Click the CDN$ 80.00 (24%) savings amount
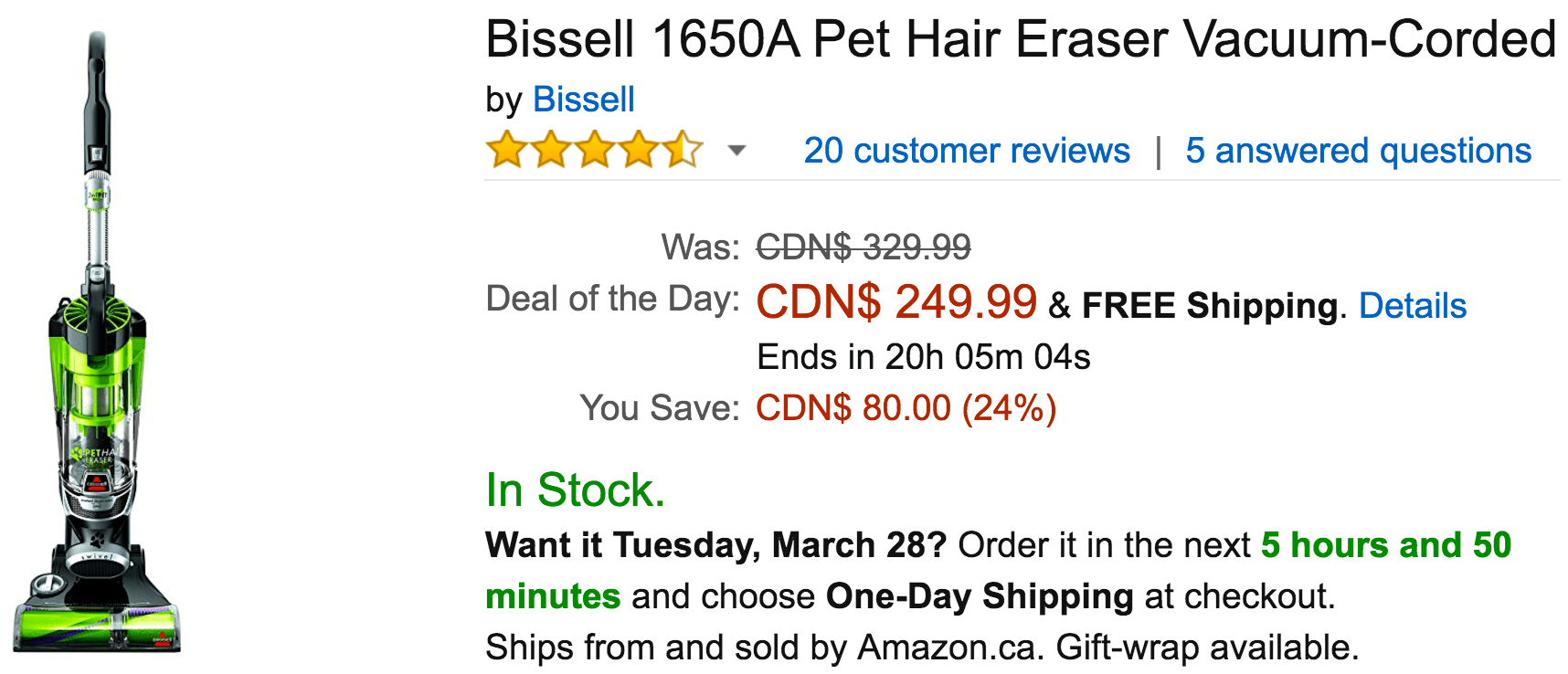 pyautogui.click(x=905, y=408)
